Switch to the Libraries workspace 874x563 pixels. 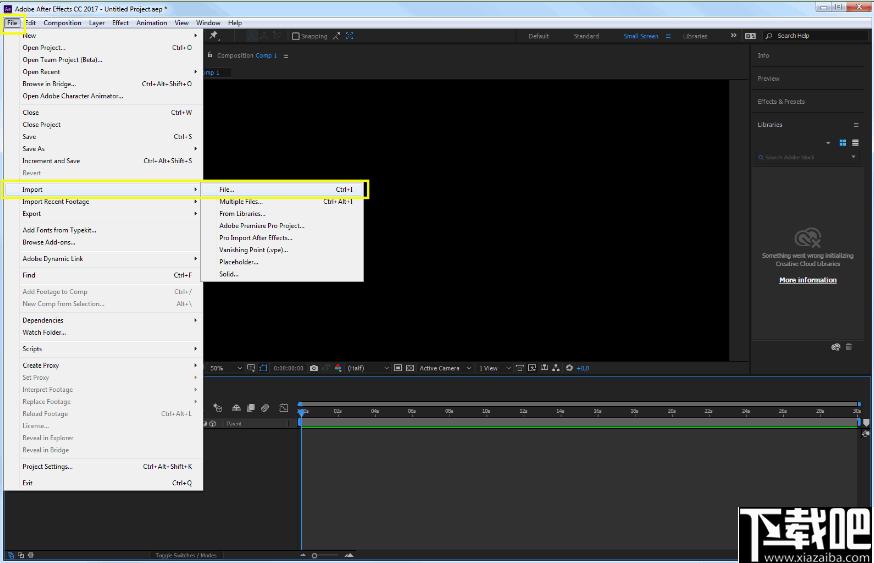tap(695, 36)
